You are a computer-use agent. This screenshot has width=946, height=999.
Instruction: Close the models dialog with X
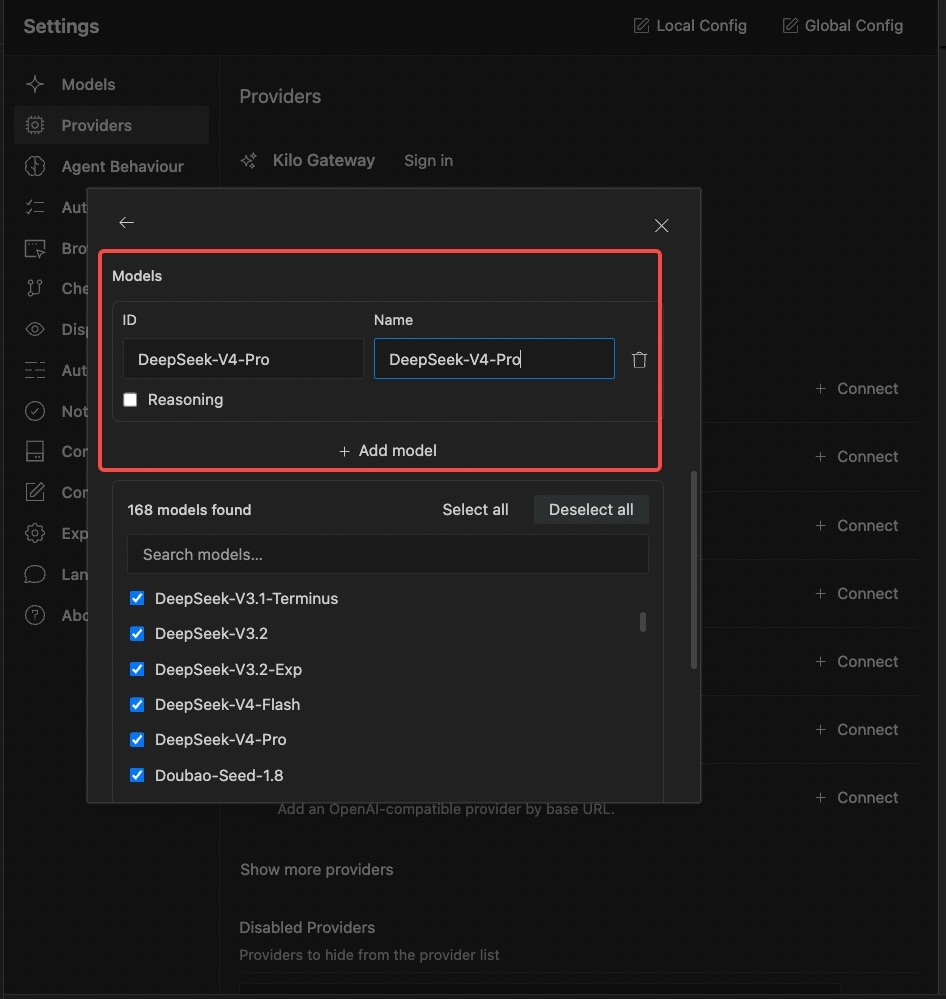661,226
